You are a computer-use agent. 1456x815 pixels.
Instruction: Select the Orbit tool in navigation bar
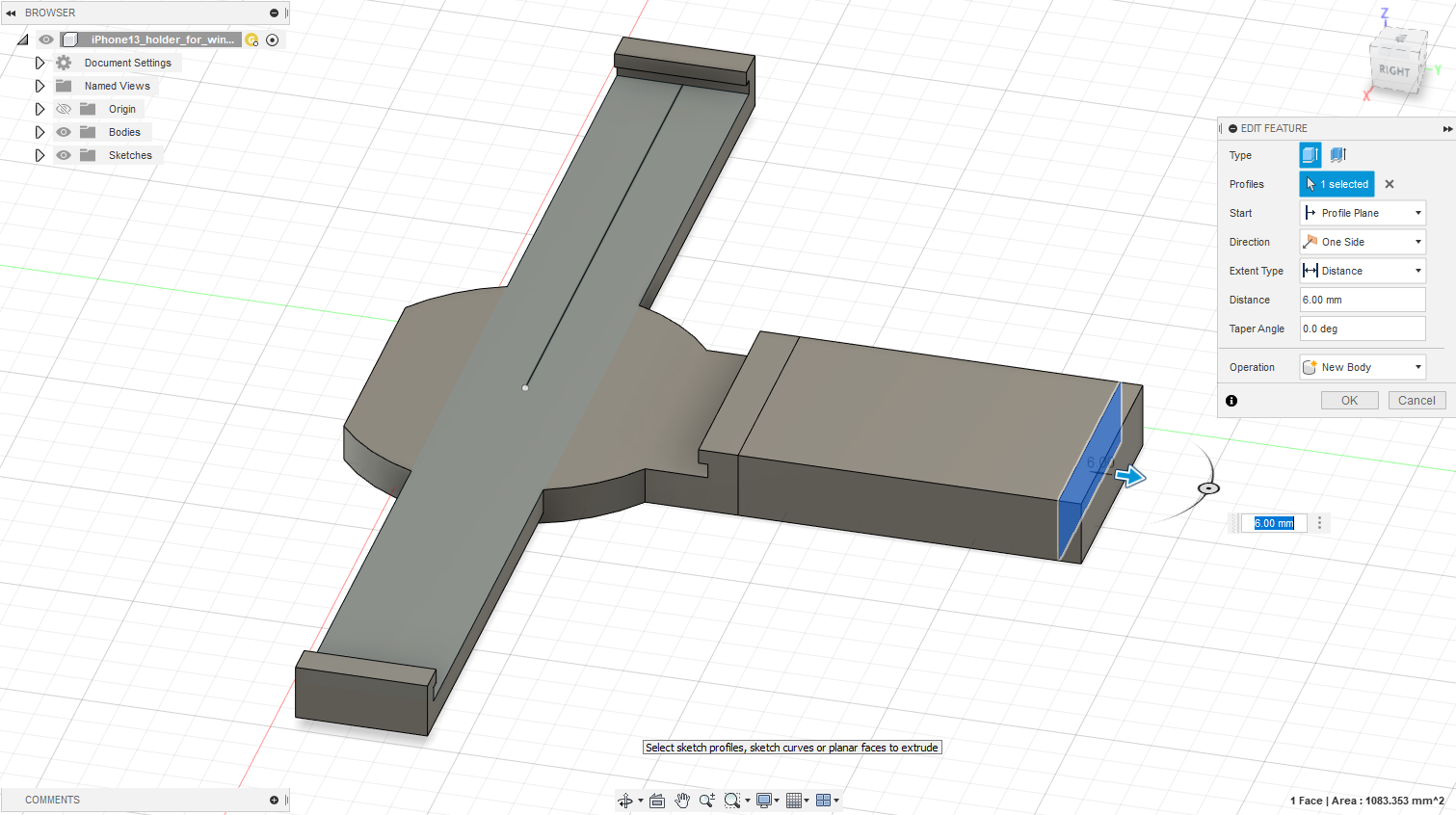point(624,801)
